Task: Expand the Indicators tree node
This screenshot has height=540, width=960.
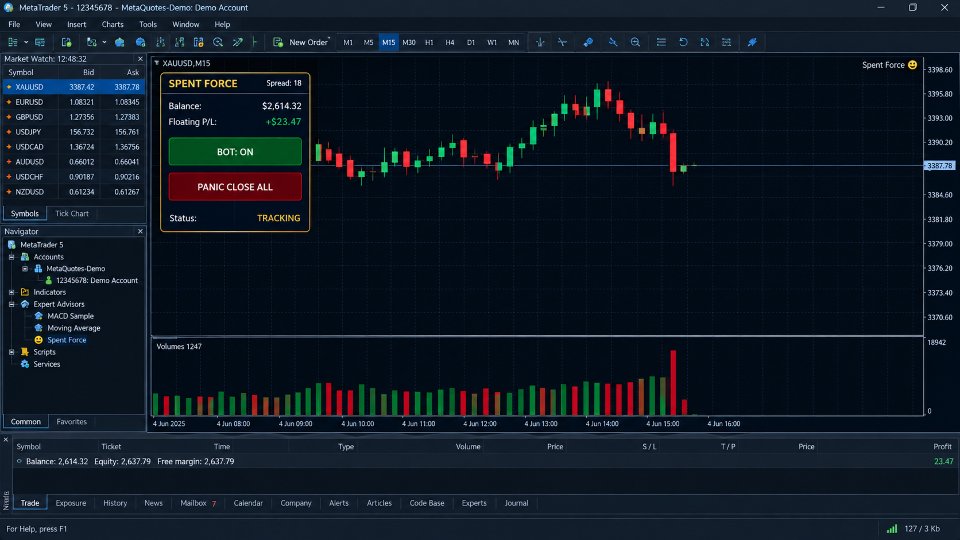Action: 12,292
